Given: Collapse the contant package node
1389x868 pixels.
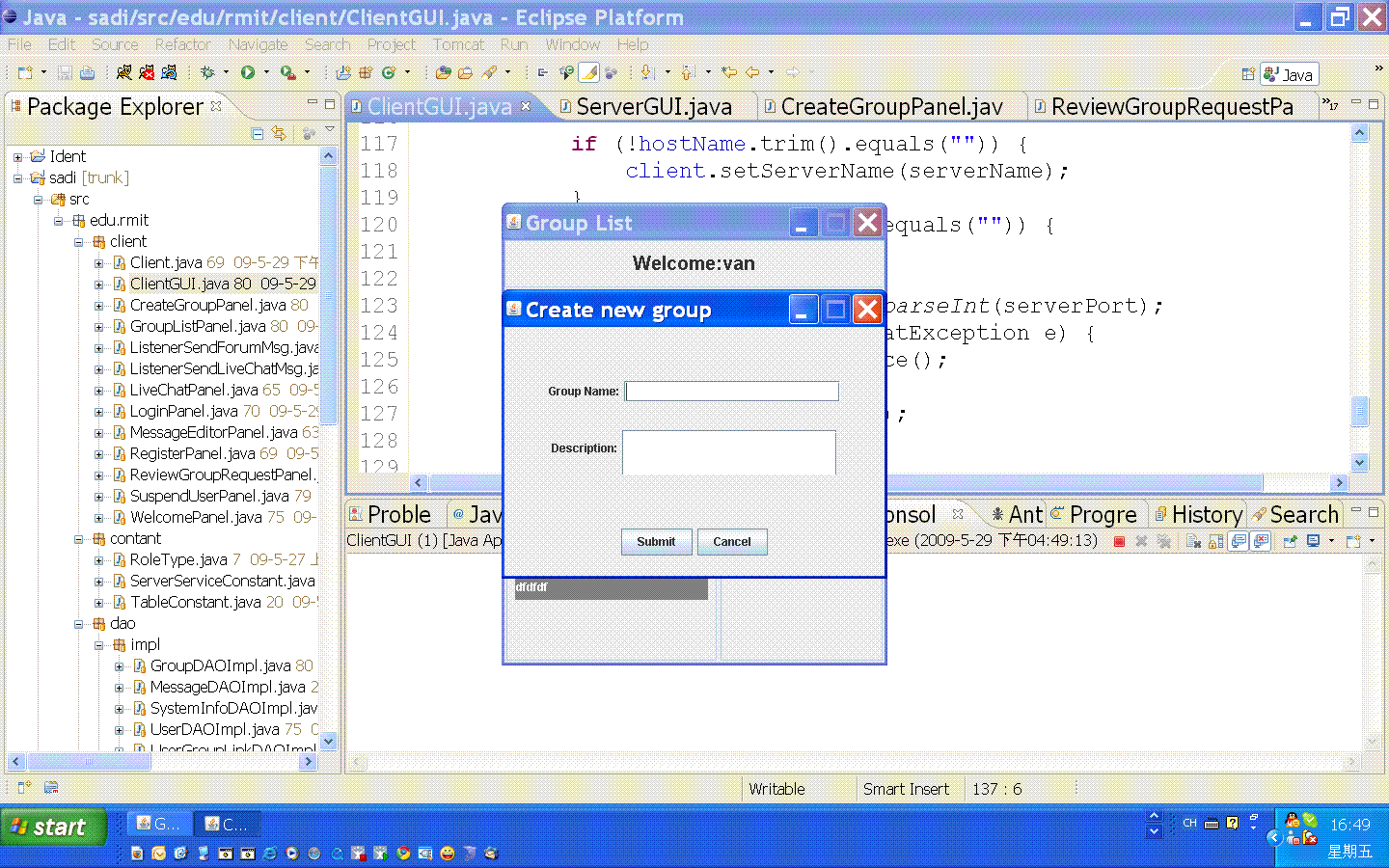Looking at the screenshot, I should coord(79,539).
